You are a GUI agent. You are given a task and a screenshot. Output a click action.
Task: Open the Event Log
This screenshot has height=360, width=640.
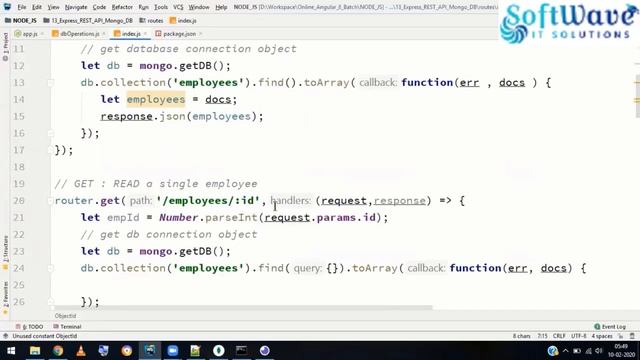click(x=610, y=327)
